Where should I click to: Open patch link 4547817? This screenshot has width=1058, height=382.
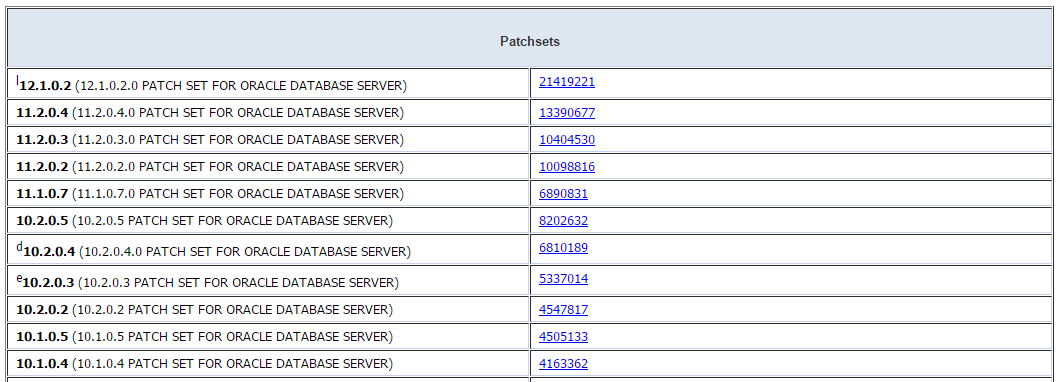pos(563,310)
